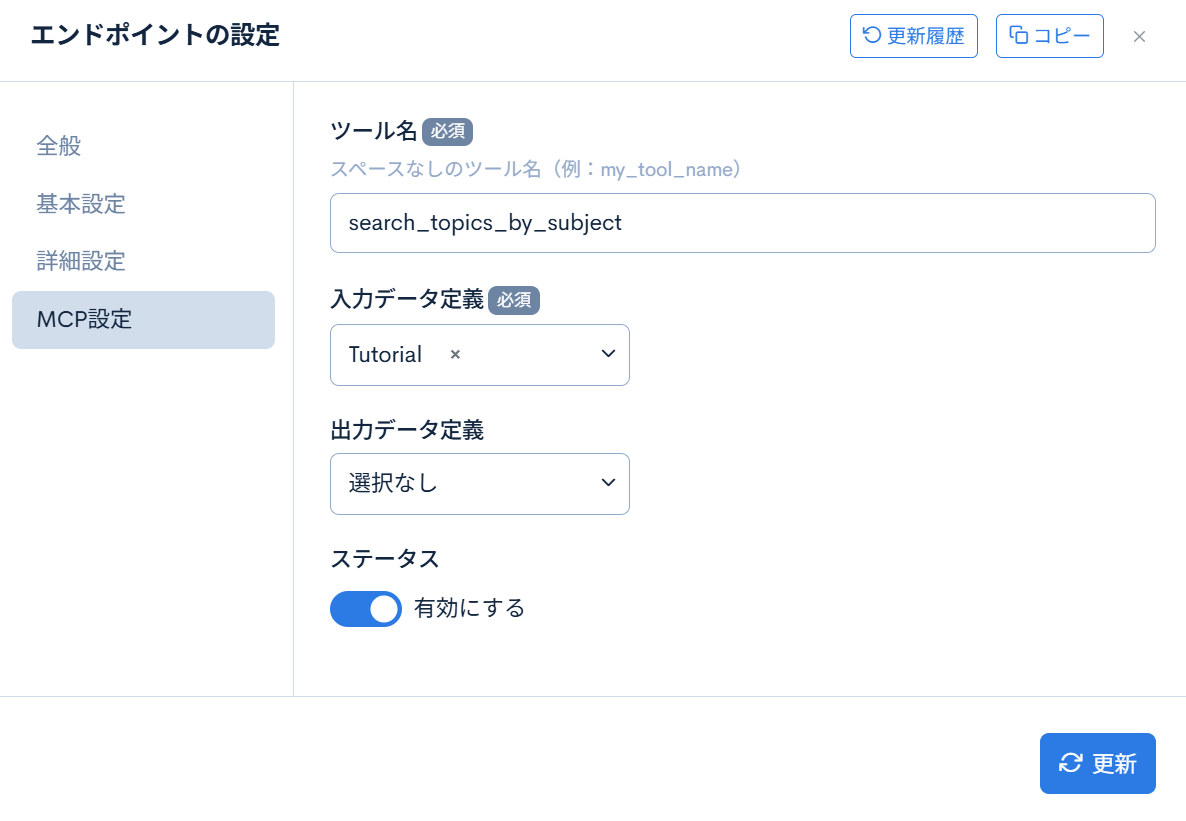Click the 必須 badge next to ツール名
Screen dimensions: 1186x821
tap(448, 131)
